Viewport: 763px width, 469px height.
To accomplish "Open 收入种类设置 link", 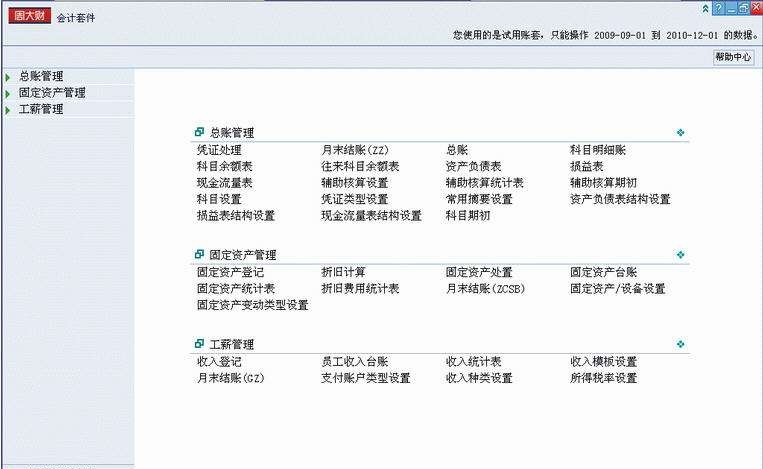I will click(479, 378).
